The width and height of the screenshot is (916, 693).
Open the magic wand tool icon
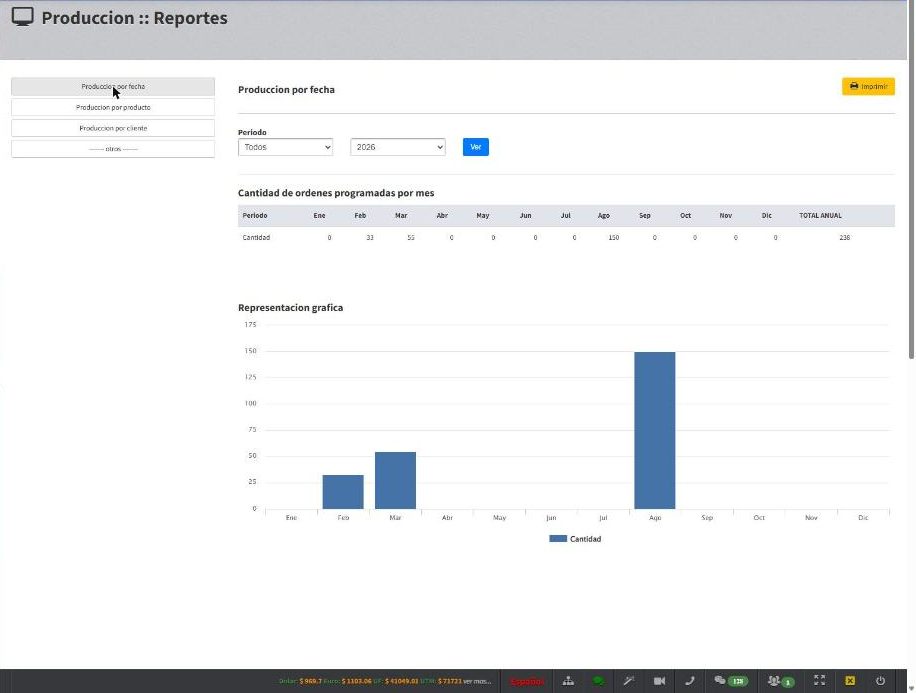[x=629, y=681]
